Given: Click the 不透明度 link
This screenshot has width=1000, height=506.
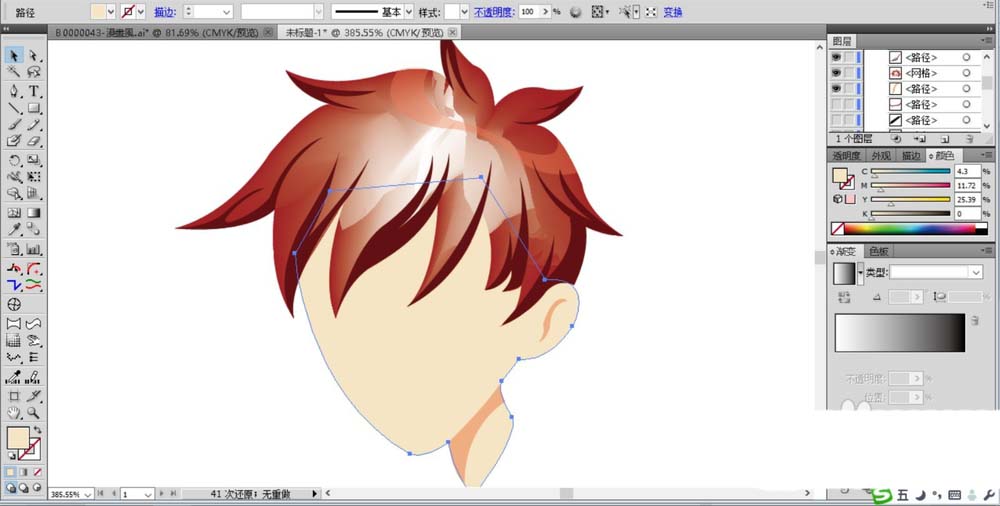Looking at the screenshot, I should (x=494, y=12).
